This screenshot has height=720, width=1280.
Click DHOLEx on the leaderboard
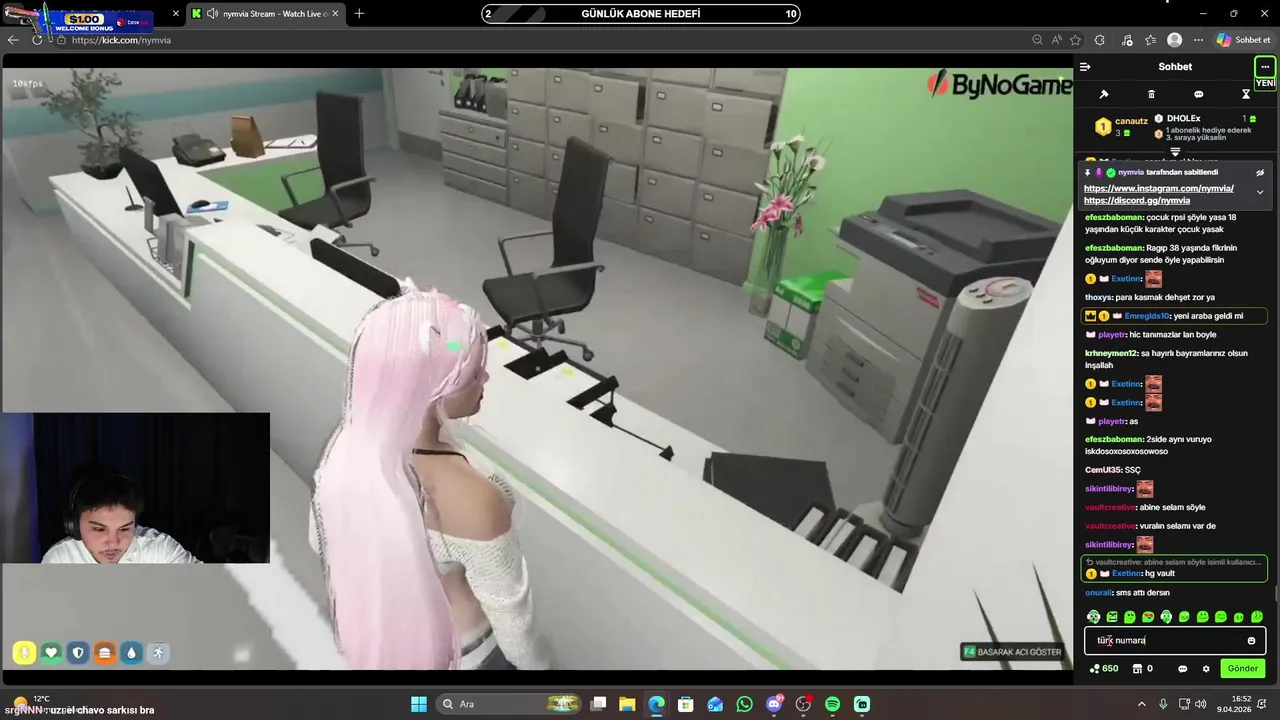pyautogui.click(x=1183, y=118)
